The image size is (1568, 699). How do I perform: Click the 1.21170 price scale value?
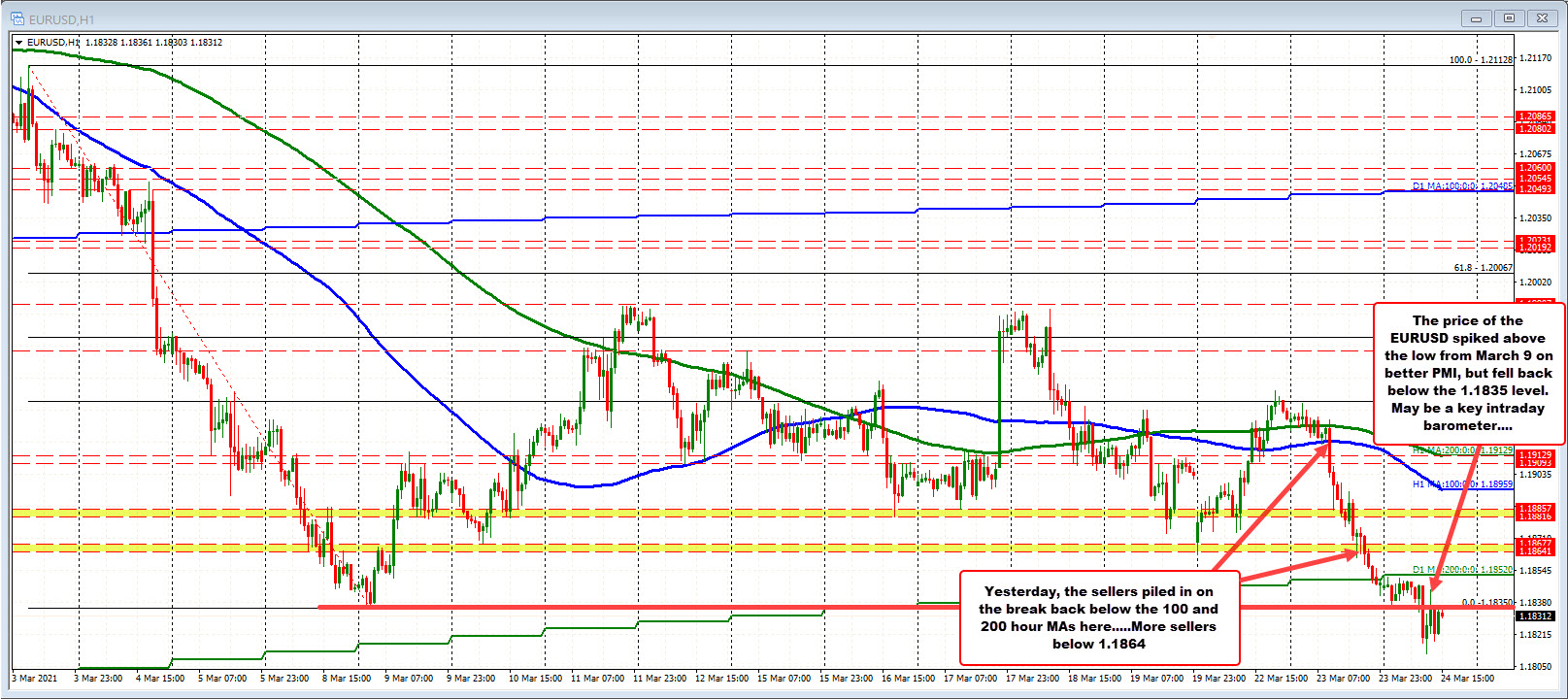[x=1535, y=58]
